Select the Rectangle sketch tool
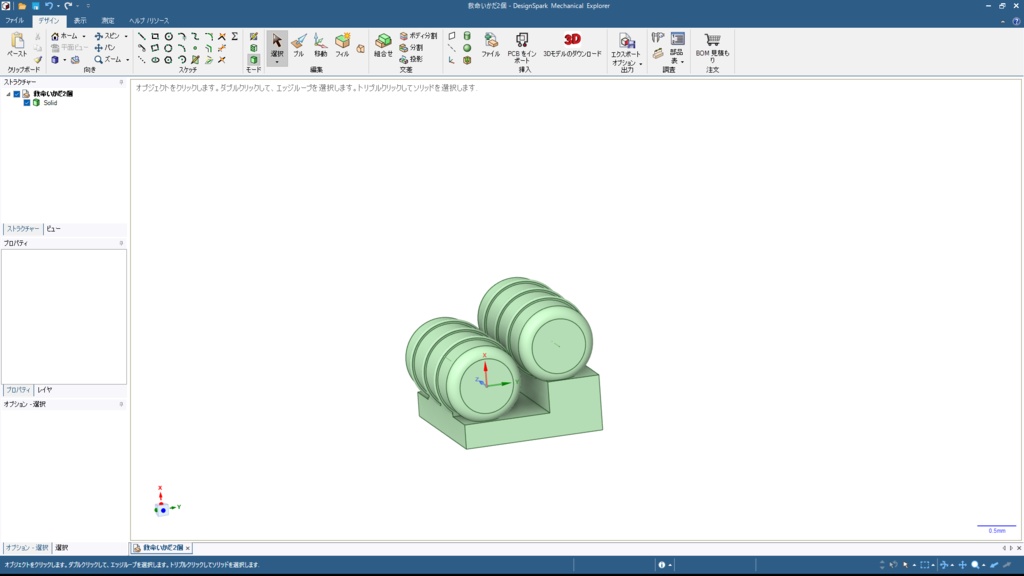1024x576 pixels. (155, 37)
